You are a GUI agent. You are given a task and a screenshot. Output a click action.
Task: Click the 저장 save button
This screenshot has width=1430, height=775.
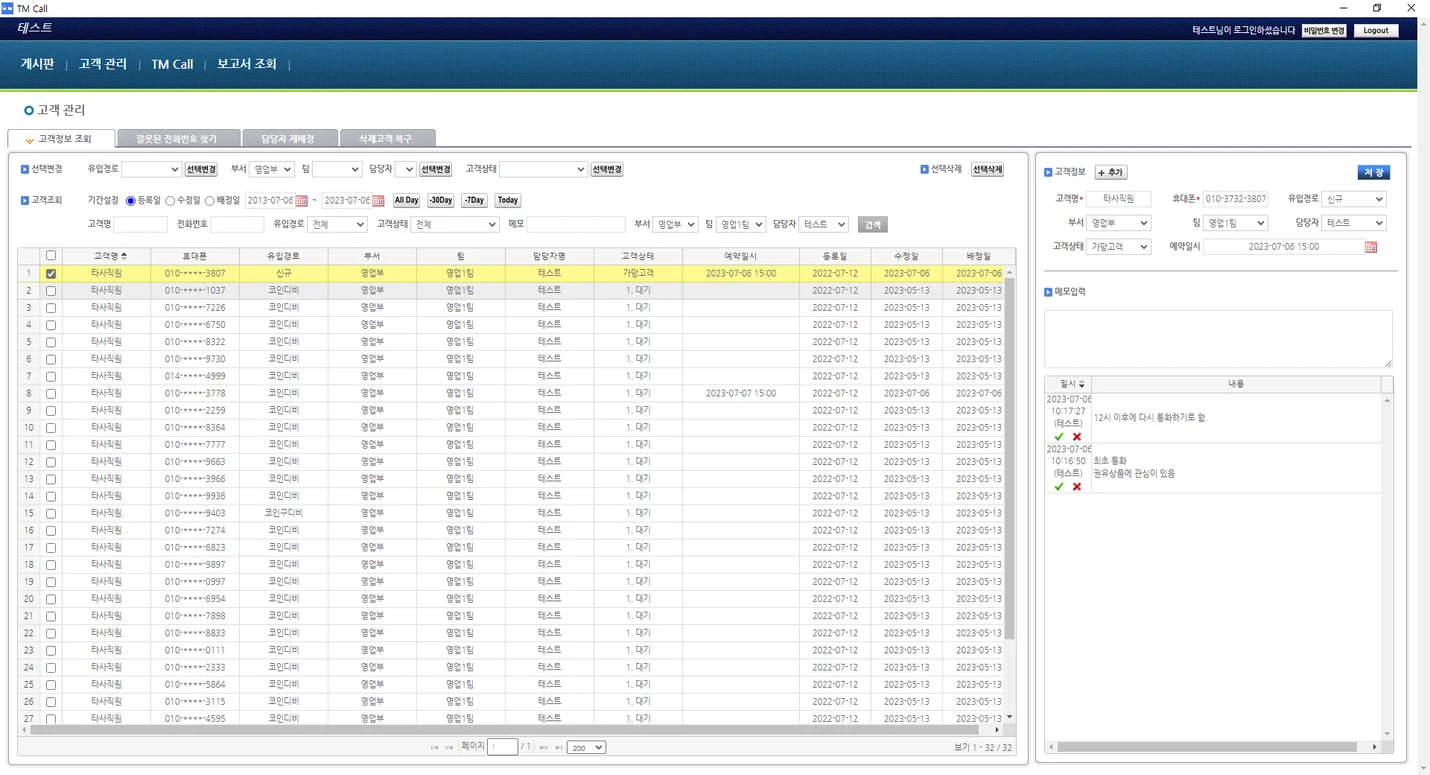point(1374,173)
